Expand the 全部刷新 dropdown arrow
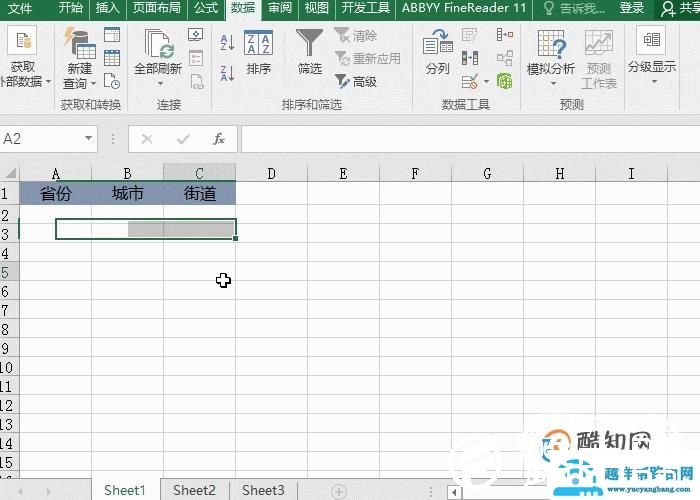Screen dimensions: 700x500 click(x=160, y=83)
